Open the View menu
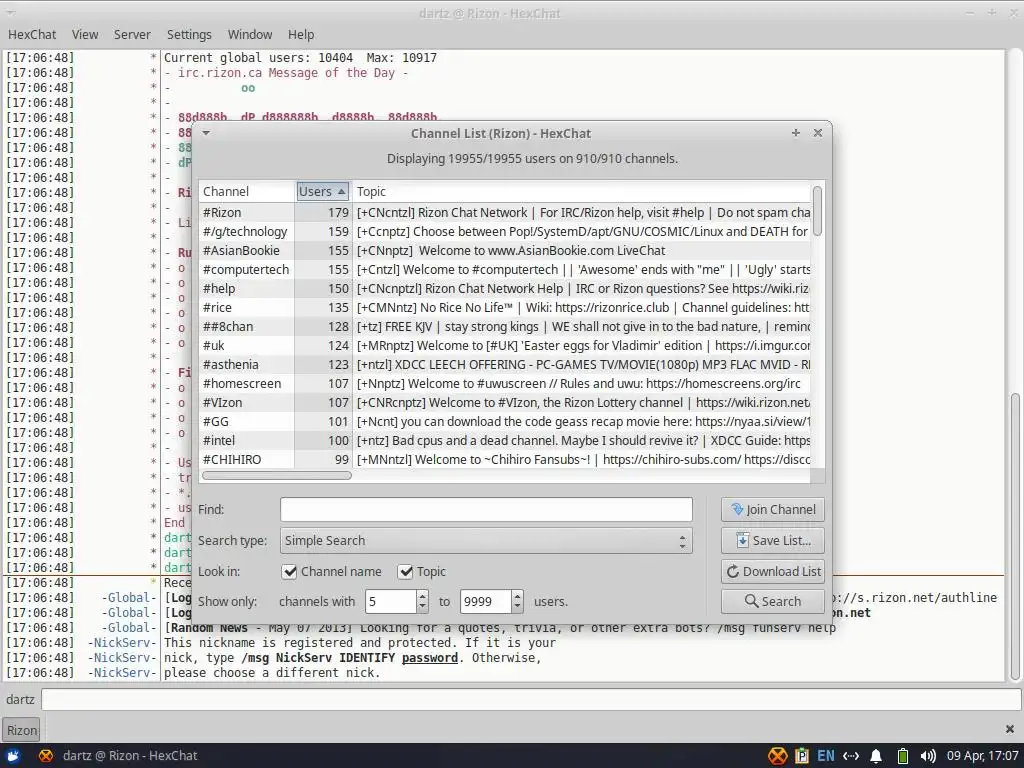 click(x=85, y=35)
